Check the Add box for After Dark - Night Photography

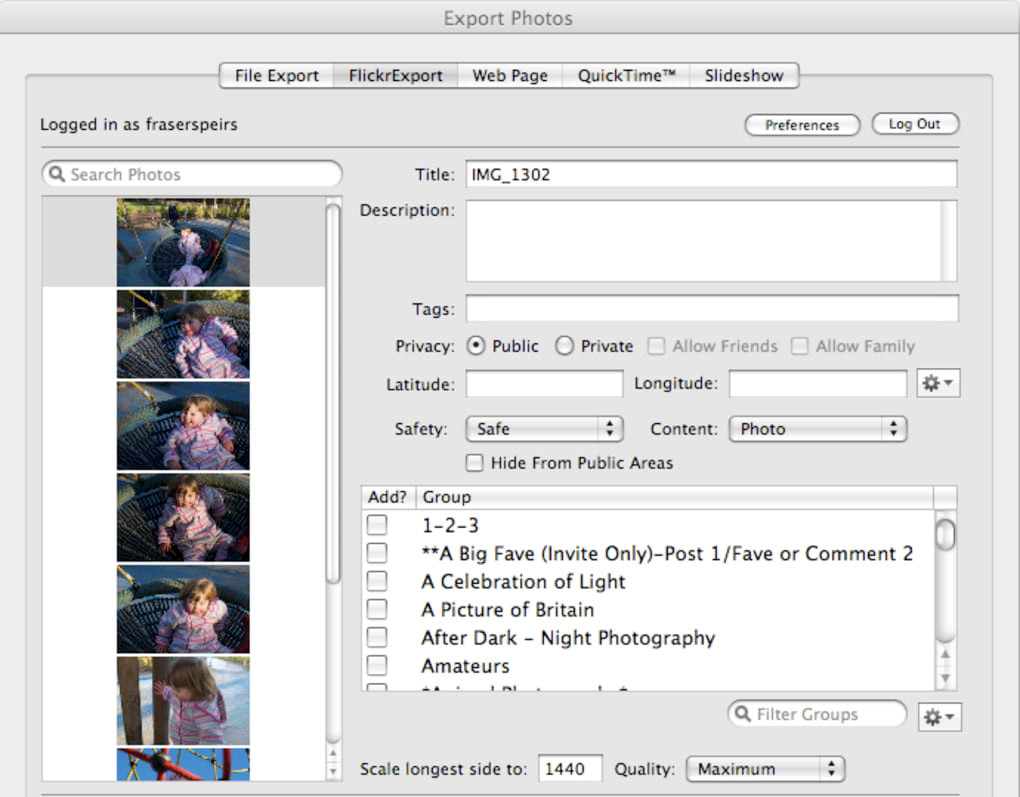pos(377,637)
